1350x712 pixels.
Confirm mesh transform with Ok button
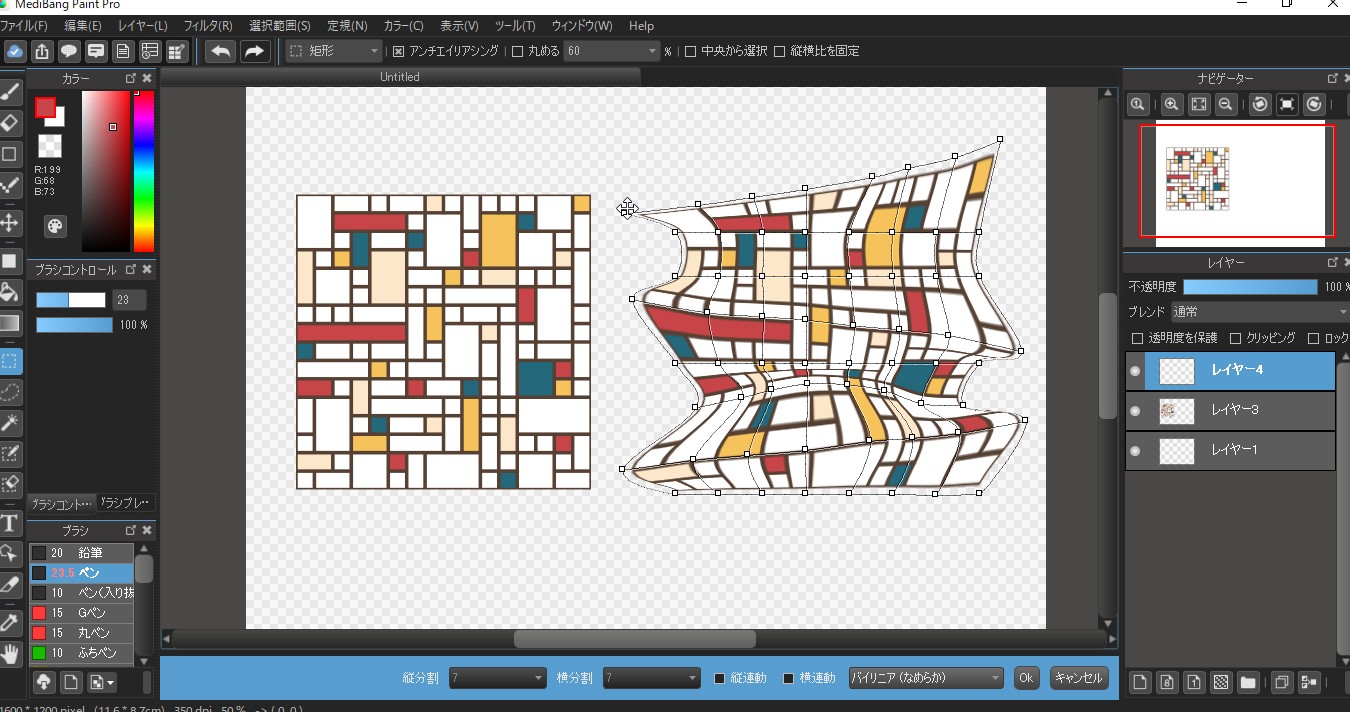coord(1026,678)
